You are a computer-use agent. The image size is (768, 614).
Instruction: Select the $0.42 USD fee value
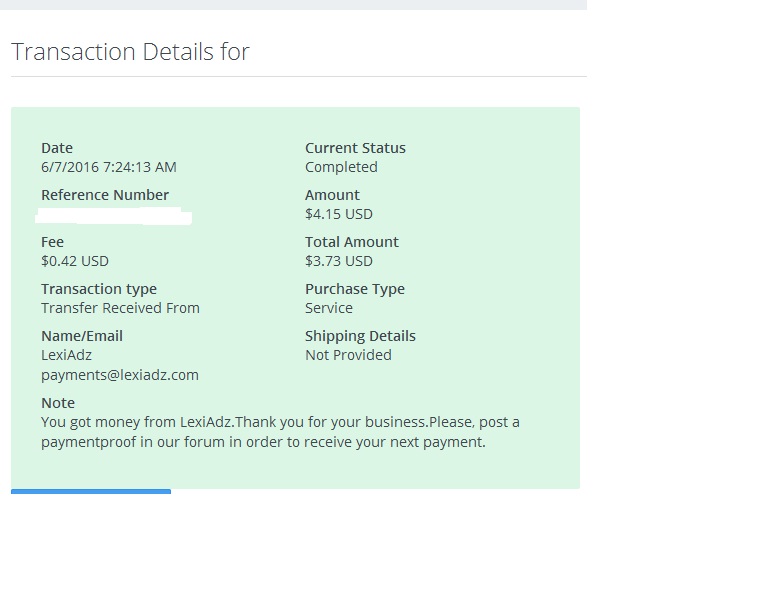[75, 261]
